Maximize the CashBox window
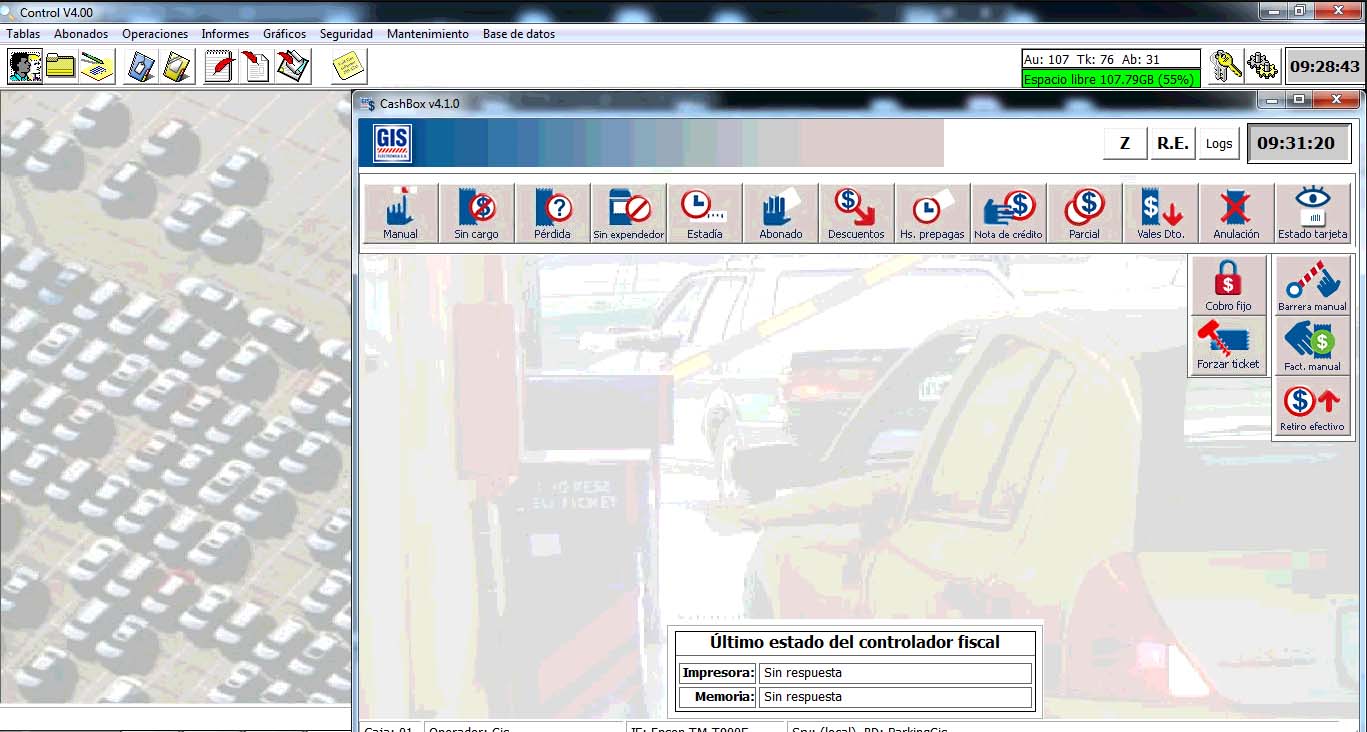Screen dimensions: 1367x732 pyautogui.click(x=1299, y=100)
